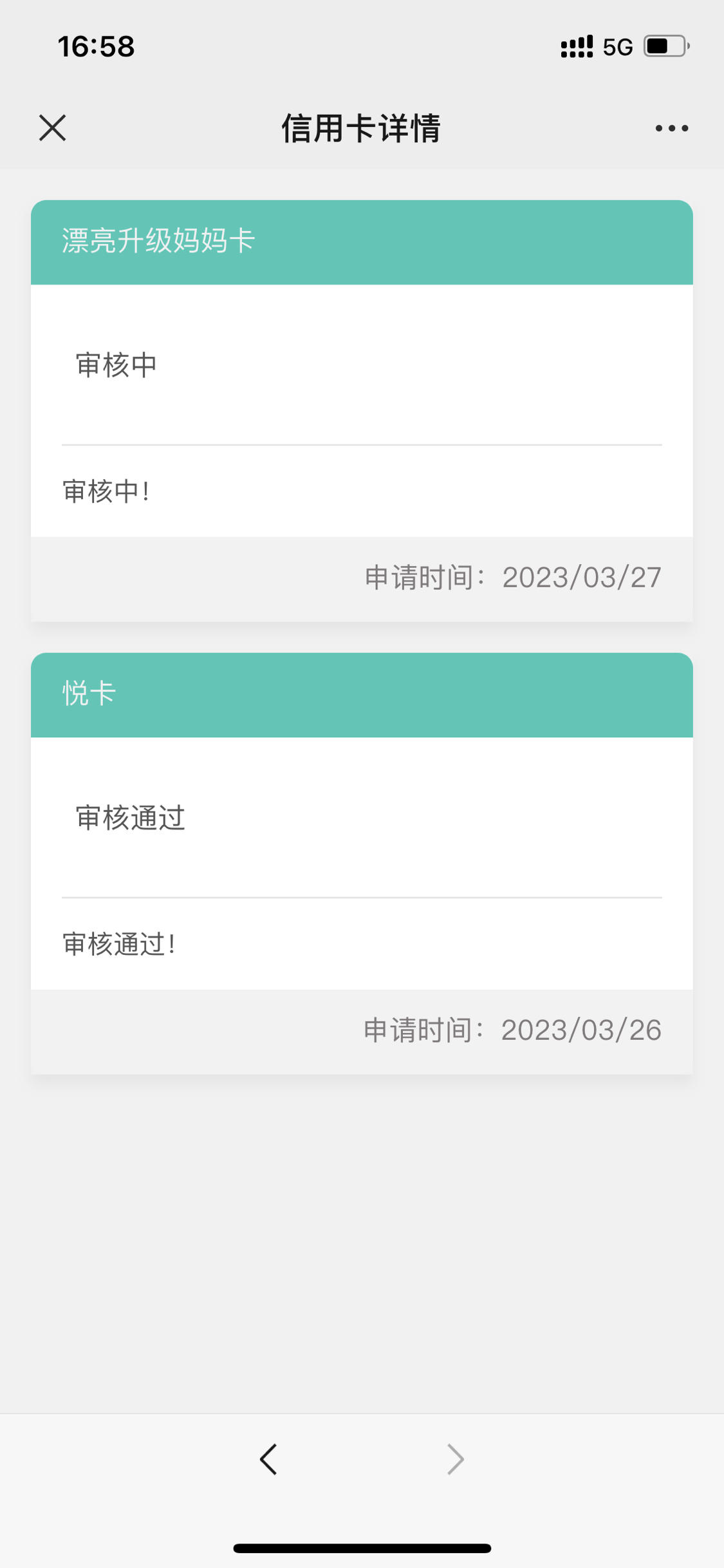724x1568 pixels.
Task: Tap the cellular signal bars
Action: (x=577, y=46)
